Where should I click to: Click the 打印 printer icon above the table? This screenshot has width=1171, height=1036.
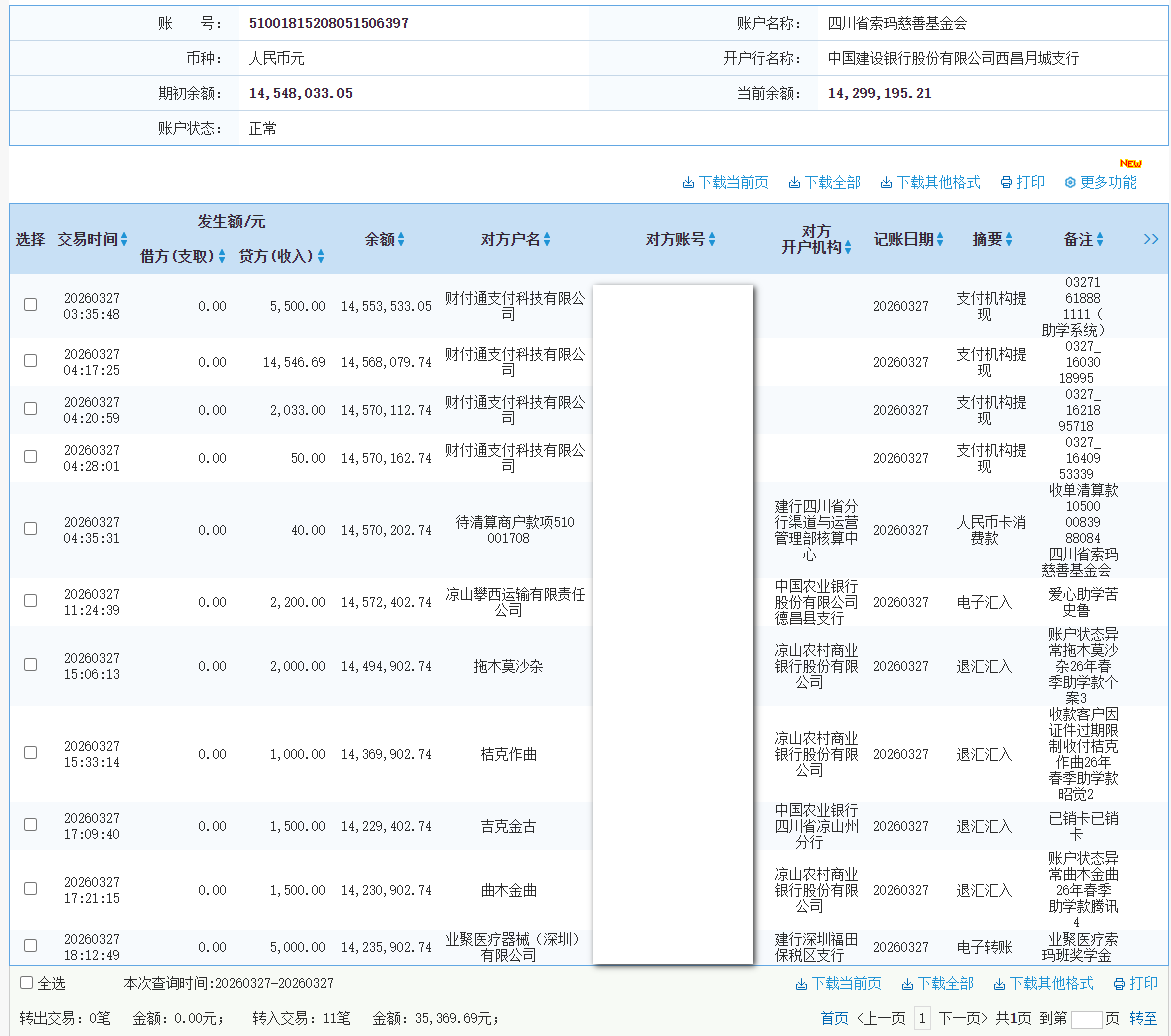coord(1005,181)
